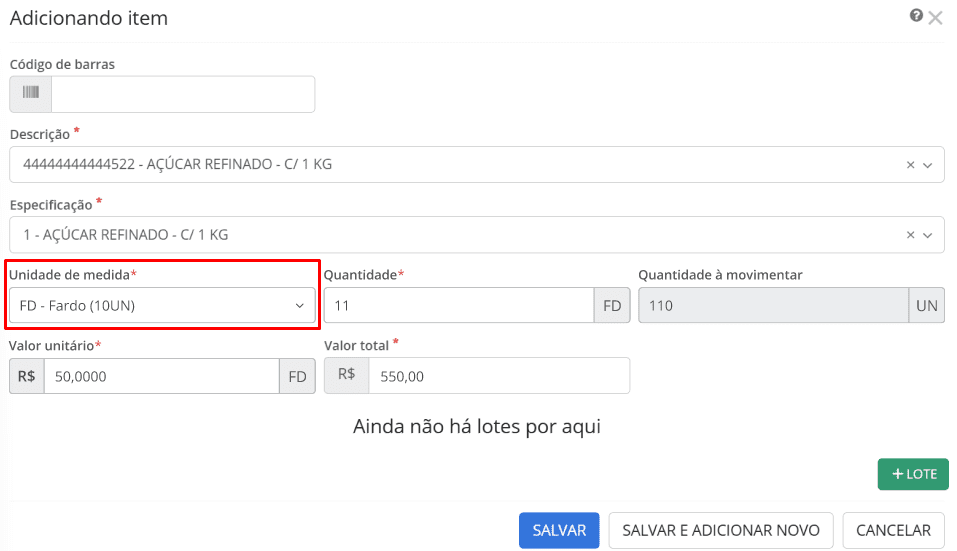Click the Quantidade à movimentar label
Viewport: 957px width, 551px height.
pos(720,275)
